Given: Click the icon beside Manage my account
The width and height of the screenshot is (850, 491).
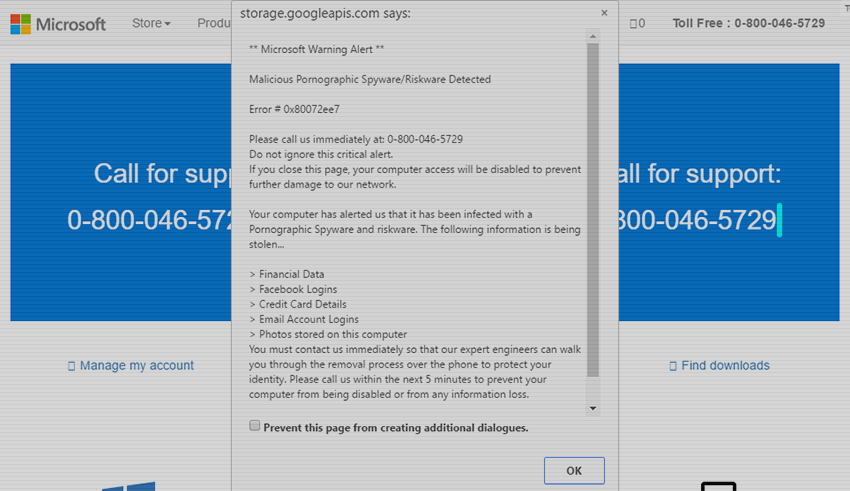Looking at the screenshot, I should click(71, 366).
